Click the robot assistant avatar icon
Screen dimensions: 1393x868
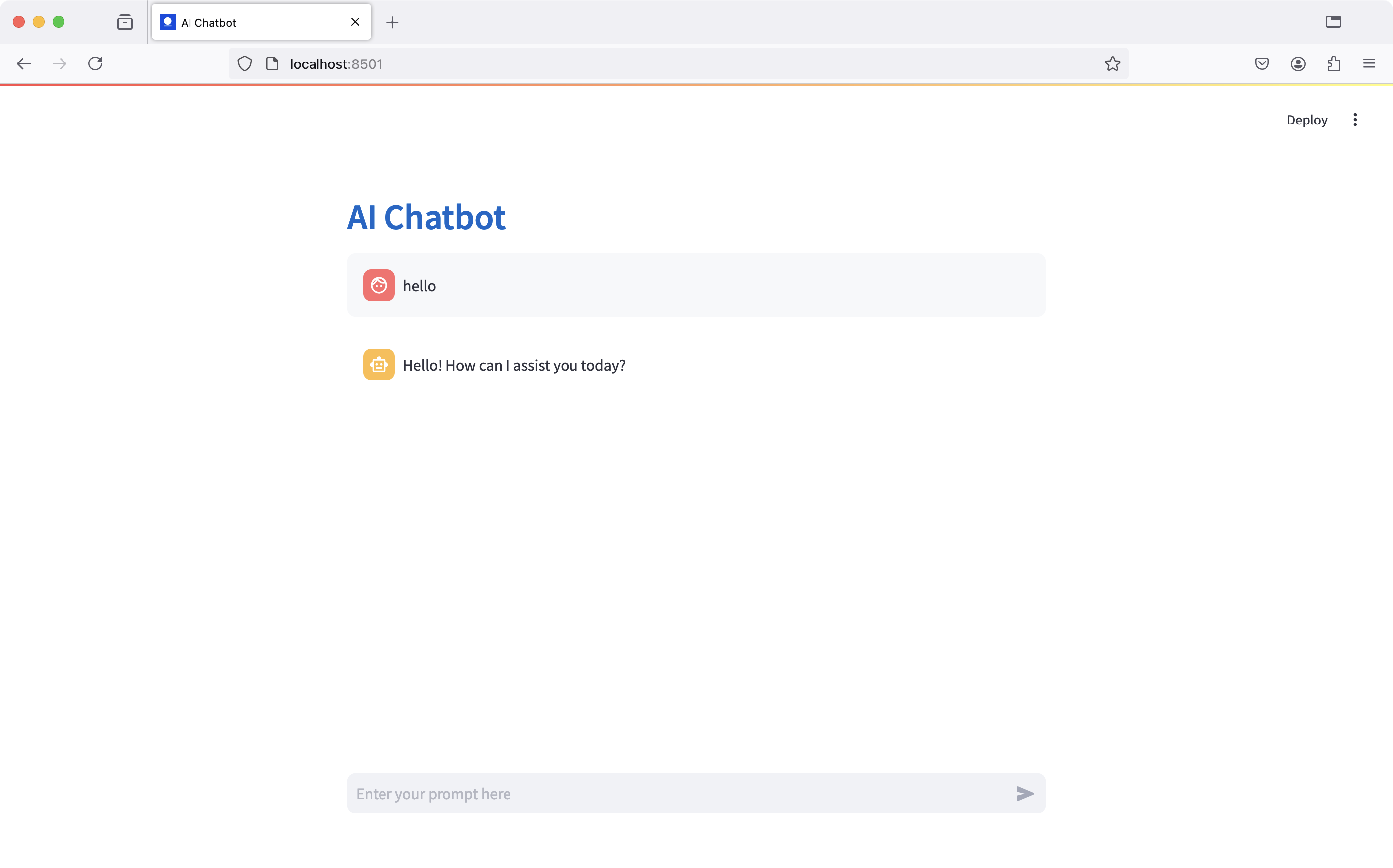(x=379, y=365)
